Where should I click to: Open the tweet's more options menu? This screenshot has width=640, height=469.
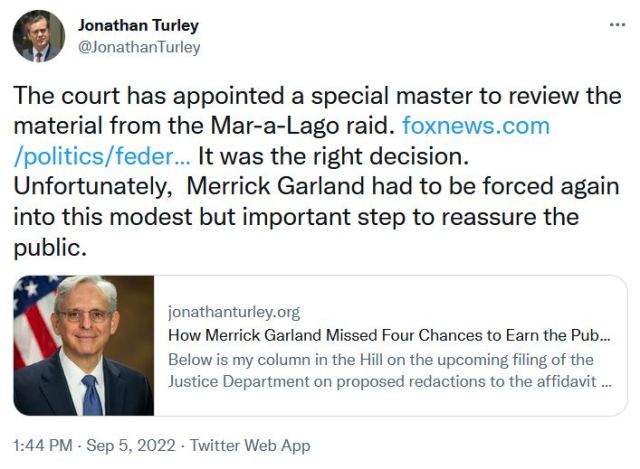click(x=617, y=23)
